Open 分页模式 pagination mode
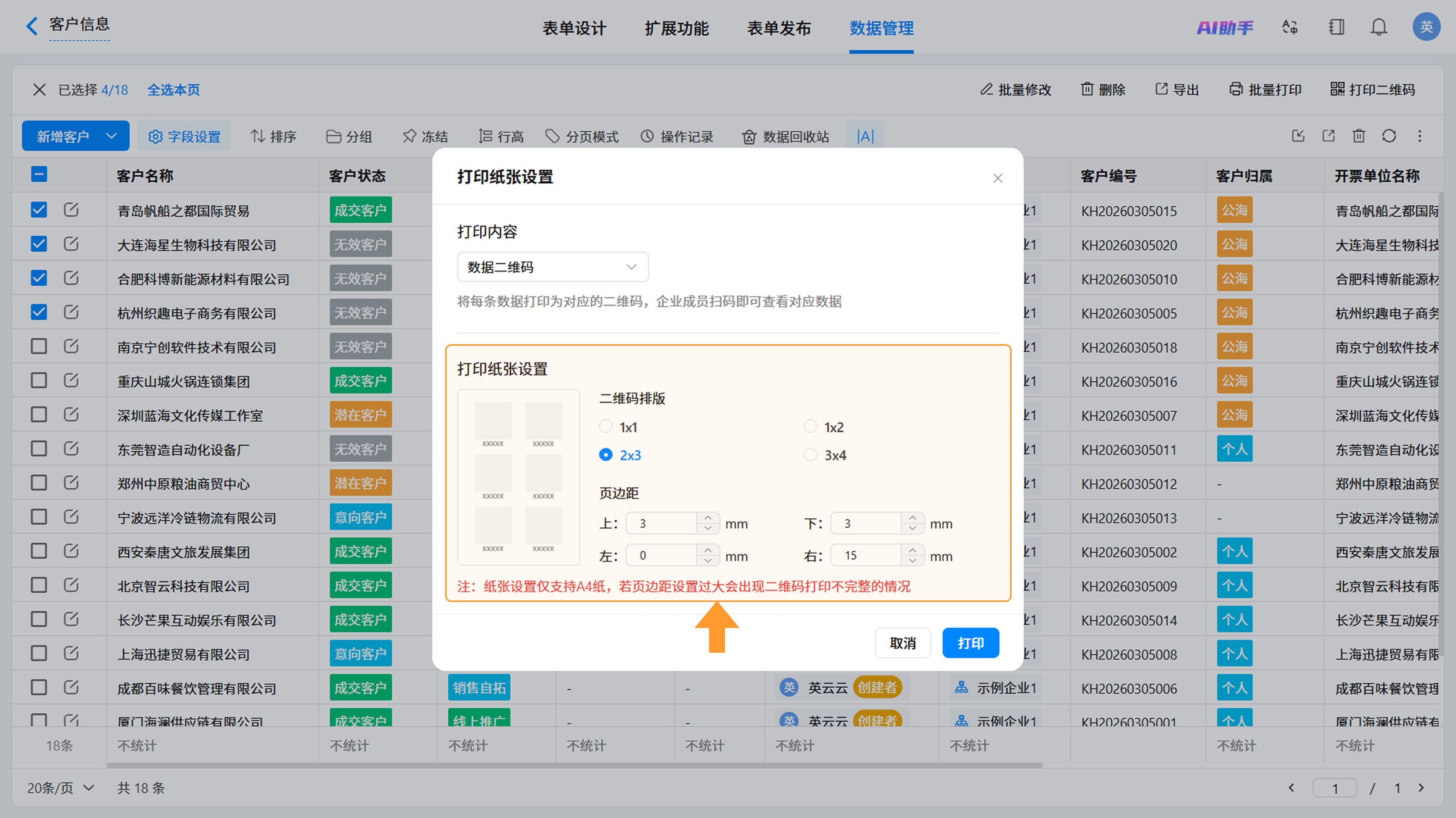The width and height of the screenshot is (1456, 818). [x=582, y=136]
